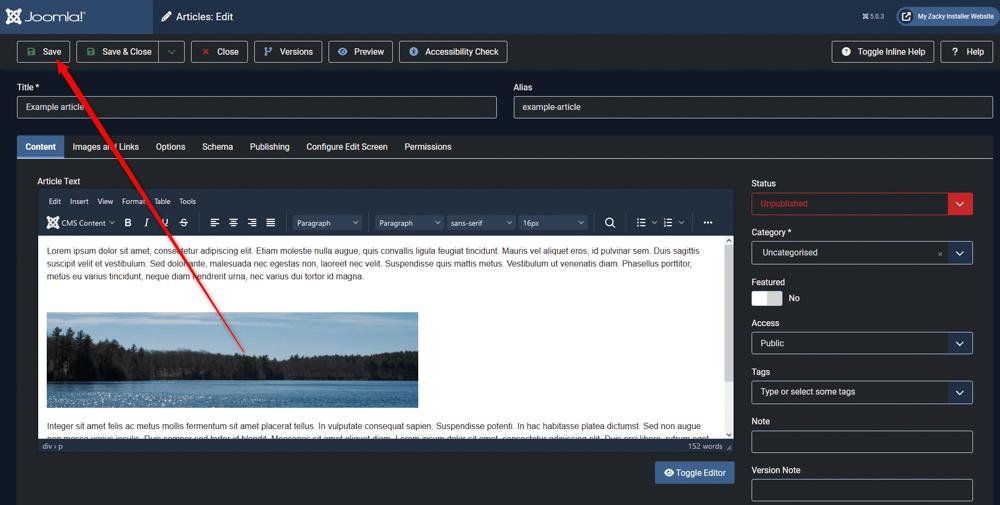Viewport: 1000px width, 505px height.
Task: Open the Schema tab
Action: pos(217,147)
